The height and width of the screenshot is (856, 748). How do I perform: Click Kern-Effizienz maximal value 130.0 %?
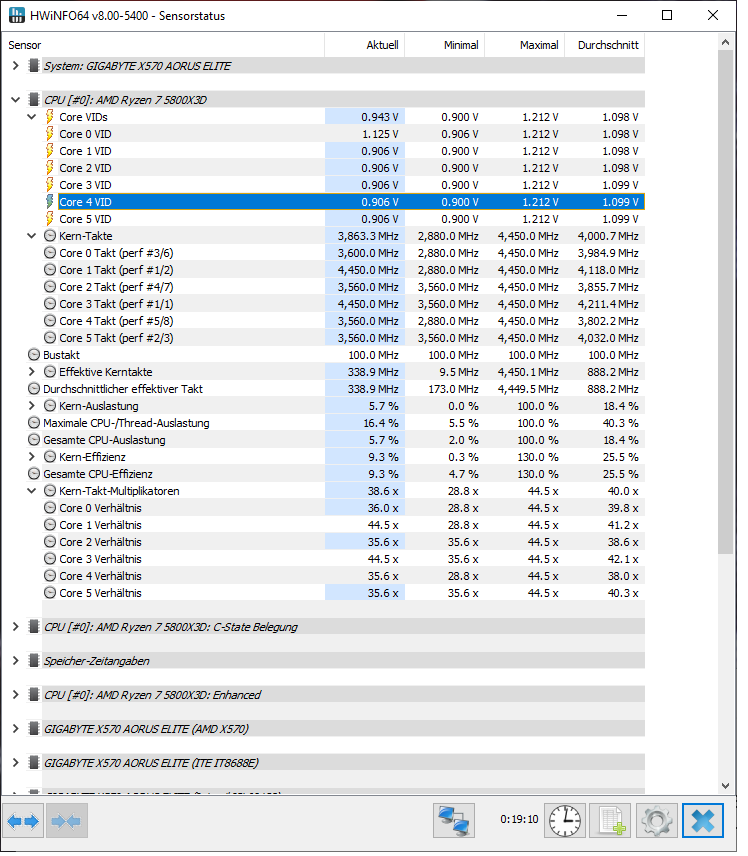(539, 458)
